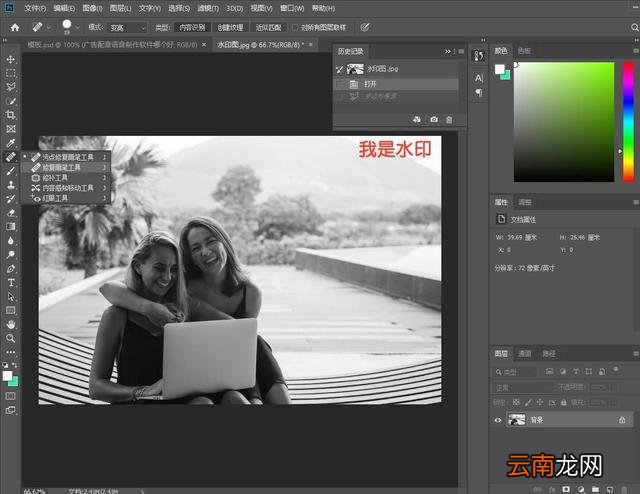Viewport: 640px width, 494px height.
Task: Expand History panel double-arrow button
Action: (448, 51)
